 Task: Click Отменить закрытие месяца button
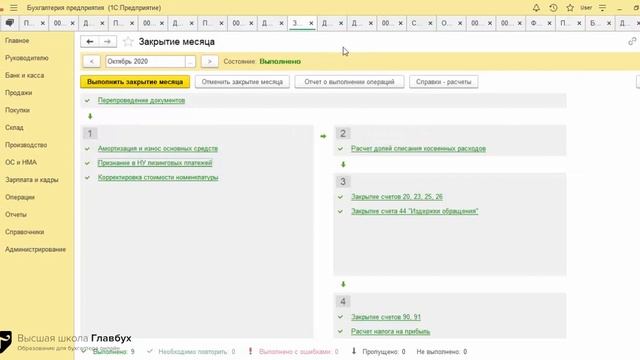point(242,82)
